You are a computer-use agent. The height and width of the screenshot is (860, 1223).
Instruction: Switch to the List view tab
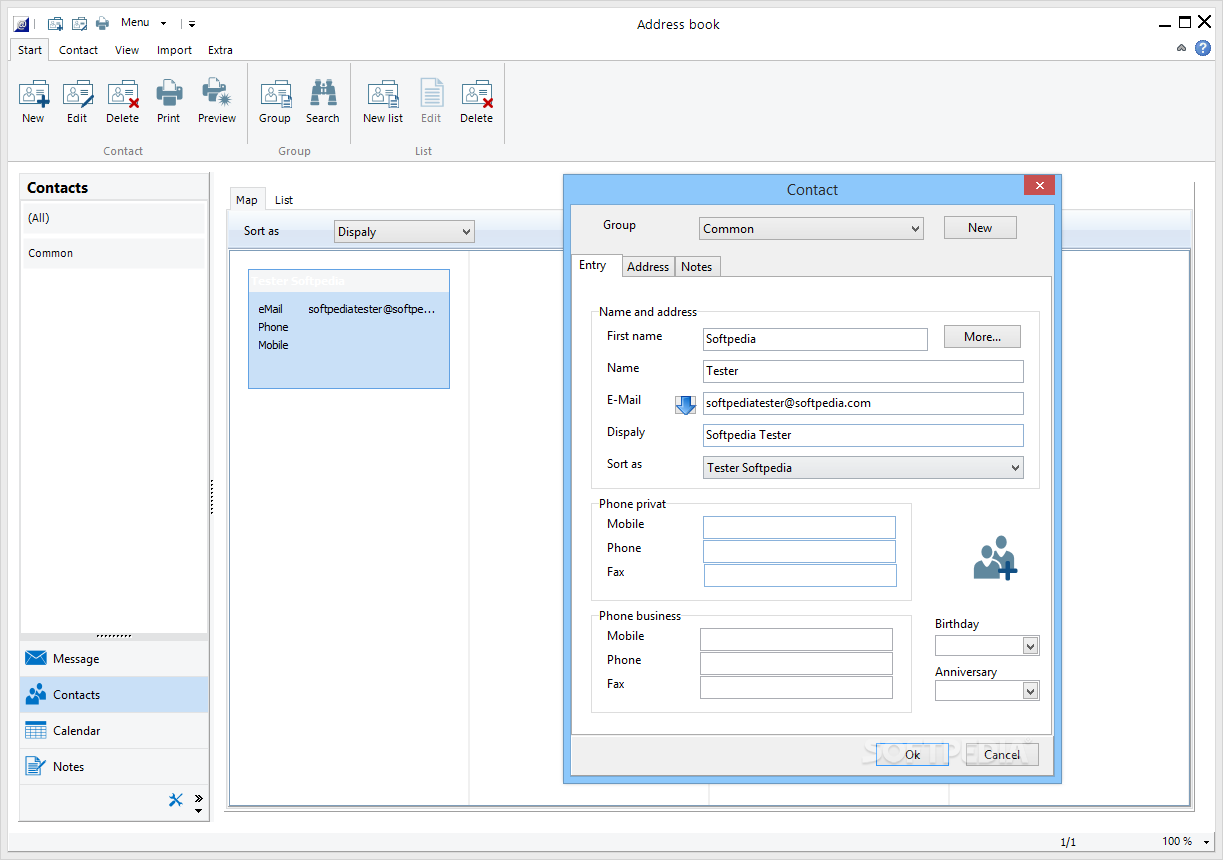coord(284,200)
